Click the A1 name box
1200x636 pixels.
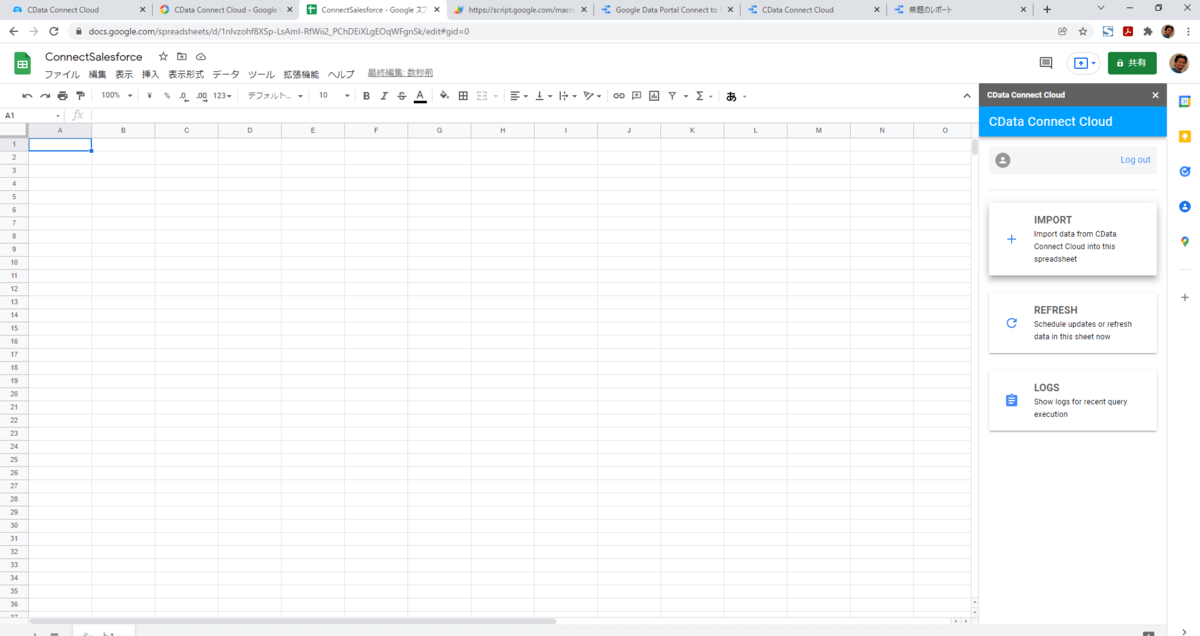point(32,116)
